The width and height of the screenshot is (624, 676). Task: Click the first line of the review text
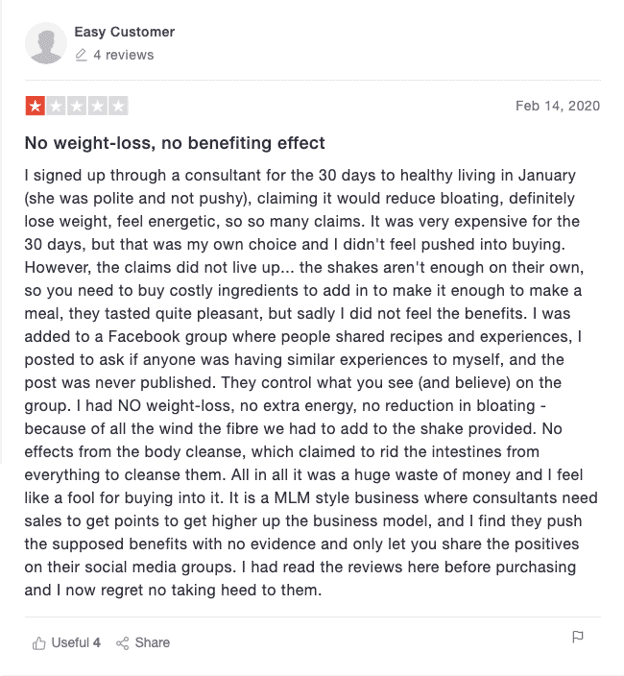[300, 175]
